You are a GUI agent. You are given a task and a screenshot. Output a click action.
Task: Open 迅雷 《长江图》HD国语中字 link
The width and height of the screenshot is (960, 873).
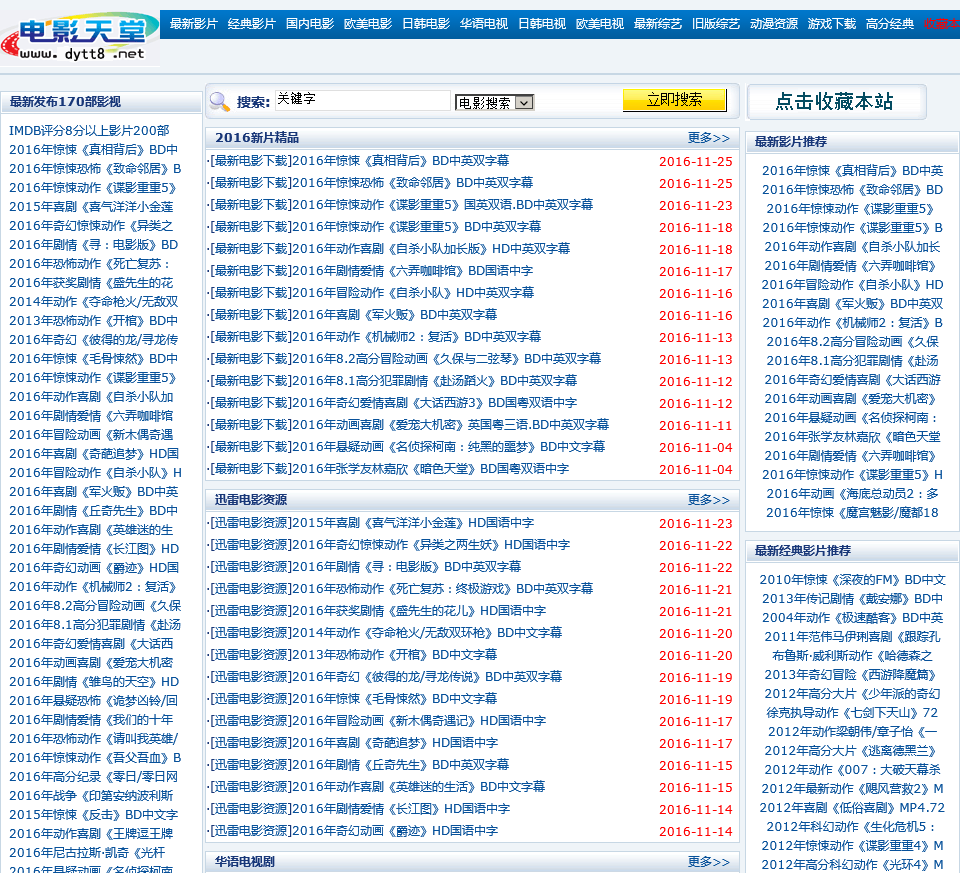pyautogui.click(x=400, y=810)
